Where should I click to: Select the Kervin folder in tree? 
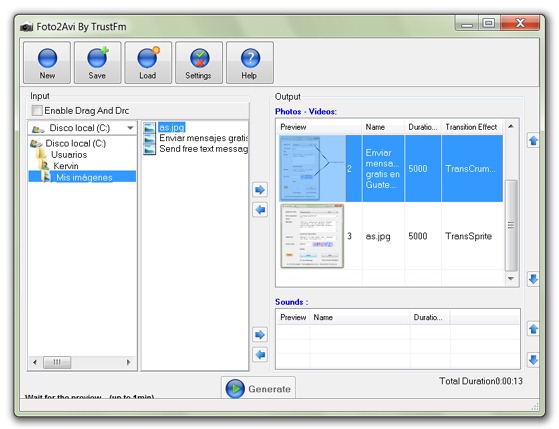pos(66,166)
